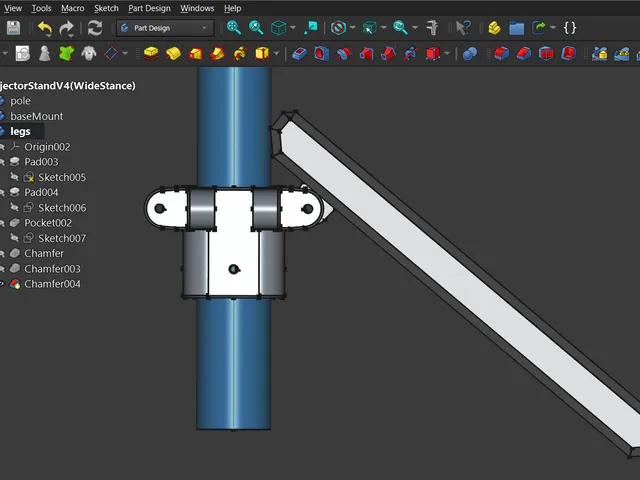
Task: Open the Part Design menu
Action: click(149, 8)
